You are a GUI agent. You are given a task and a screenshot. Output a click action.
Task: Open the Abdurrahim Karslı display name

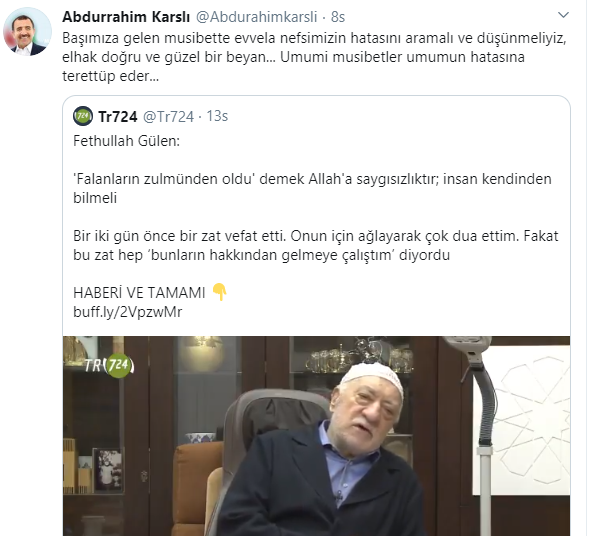tap(126, 17)
